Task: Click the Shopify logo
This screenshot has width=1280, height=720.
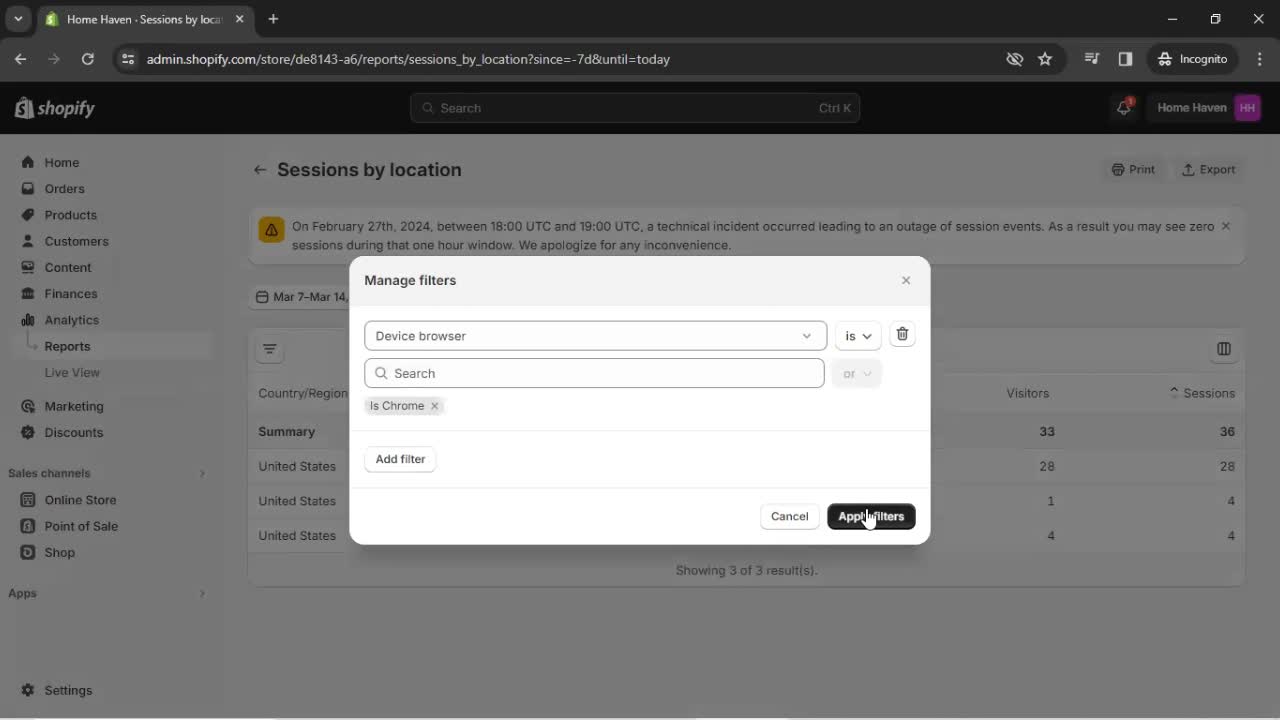Action: tap(55, 108)
